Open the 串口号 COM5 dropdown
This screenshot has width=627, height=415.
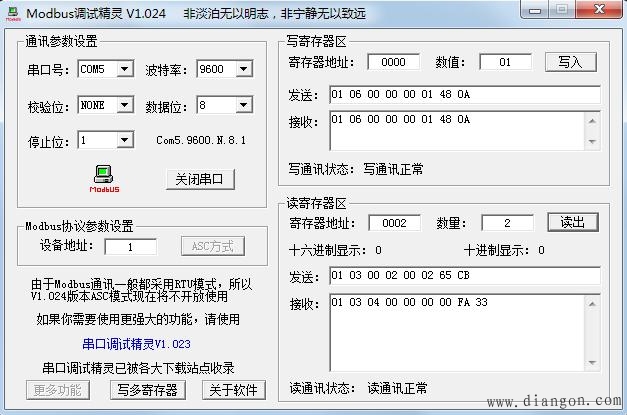click(x=125, y=69)
